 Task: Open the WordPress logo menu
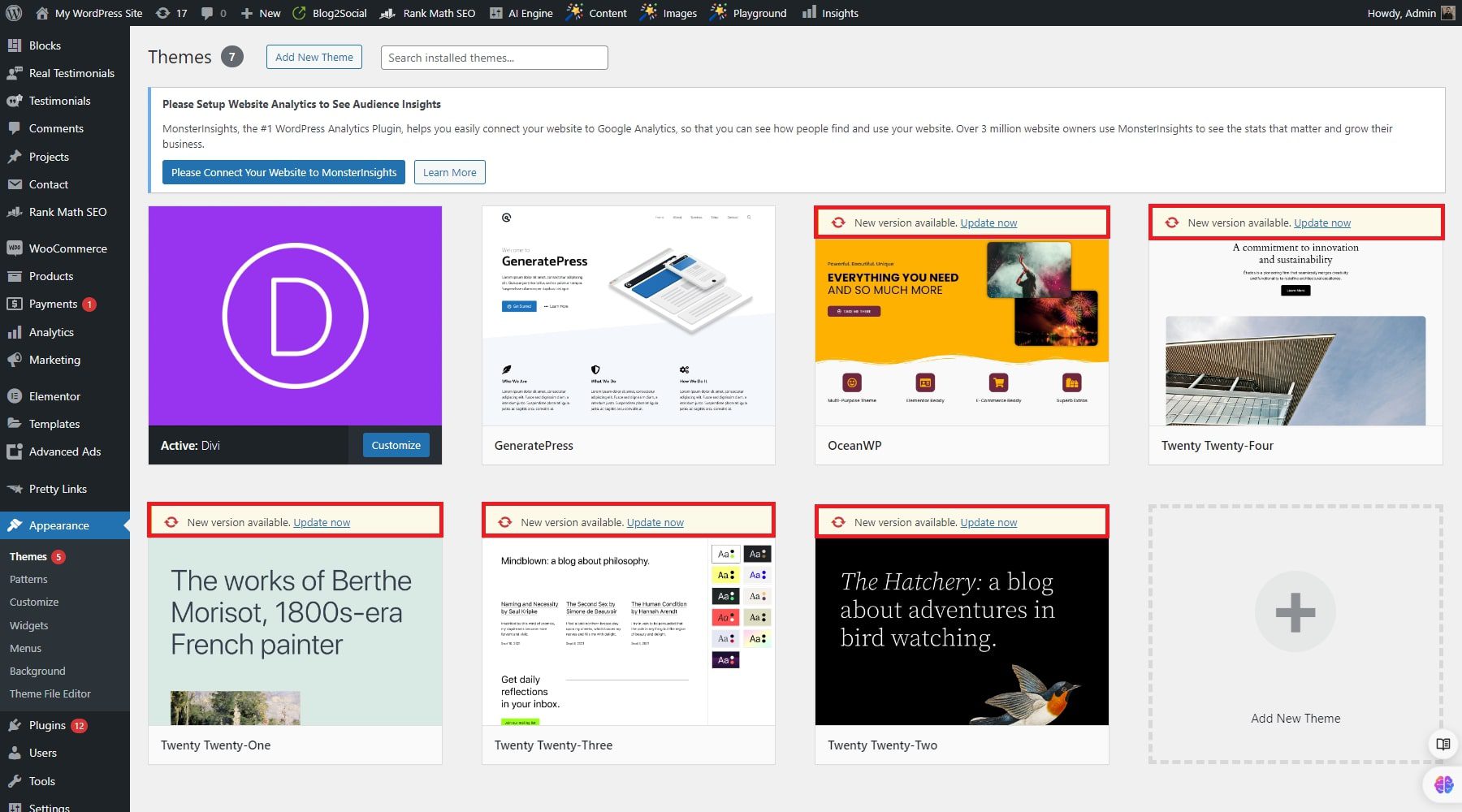tap(15, 12)
